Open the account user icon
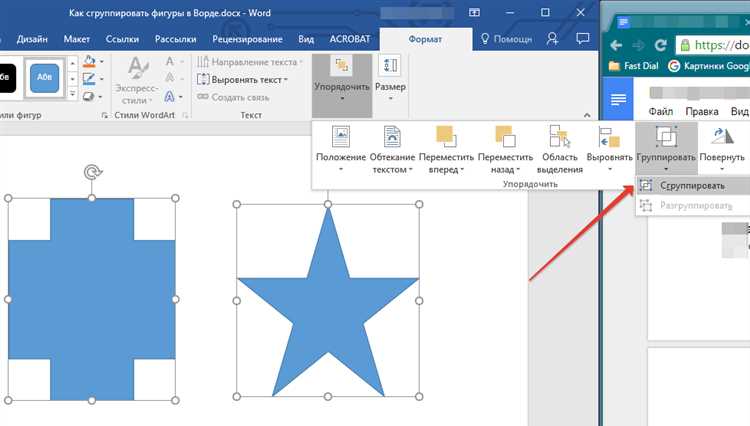 [x=552, y=39]
